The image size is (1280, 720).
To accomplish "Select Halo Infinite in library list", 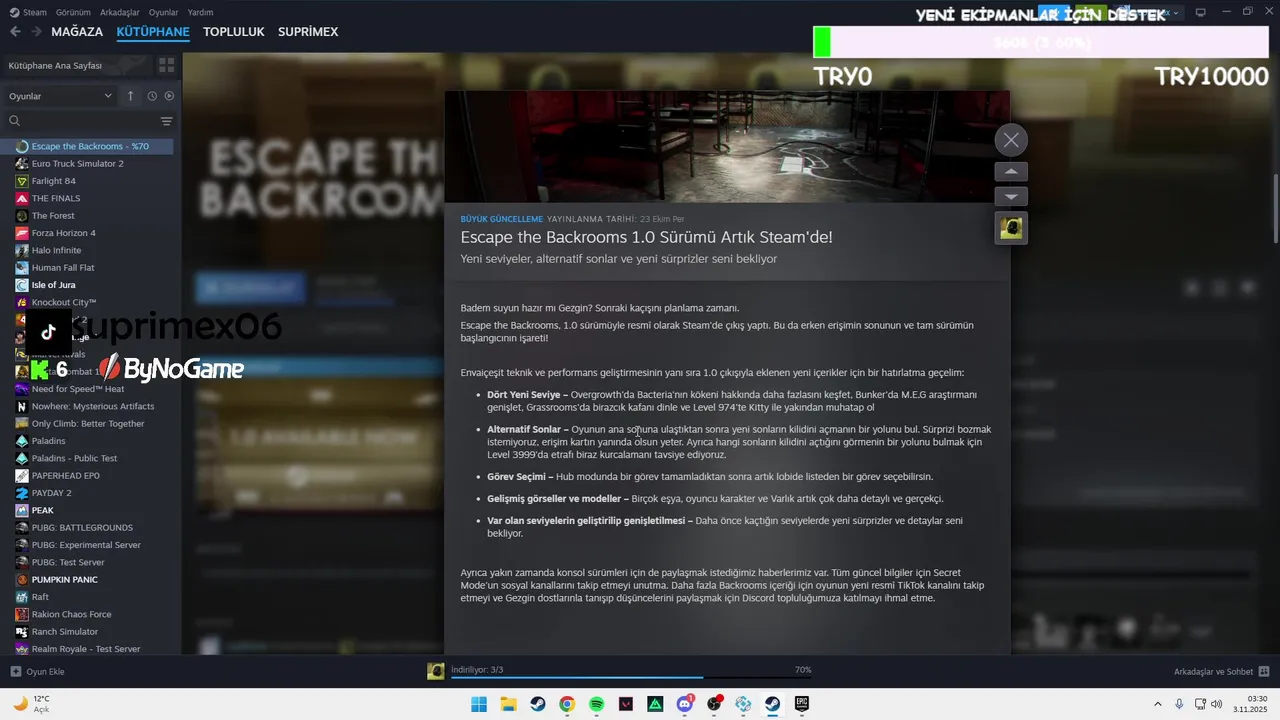I will (x=57, y=250).
